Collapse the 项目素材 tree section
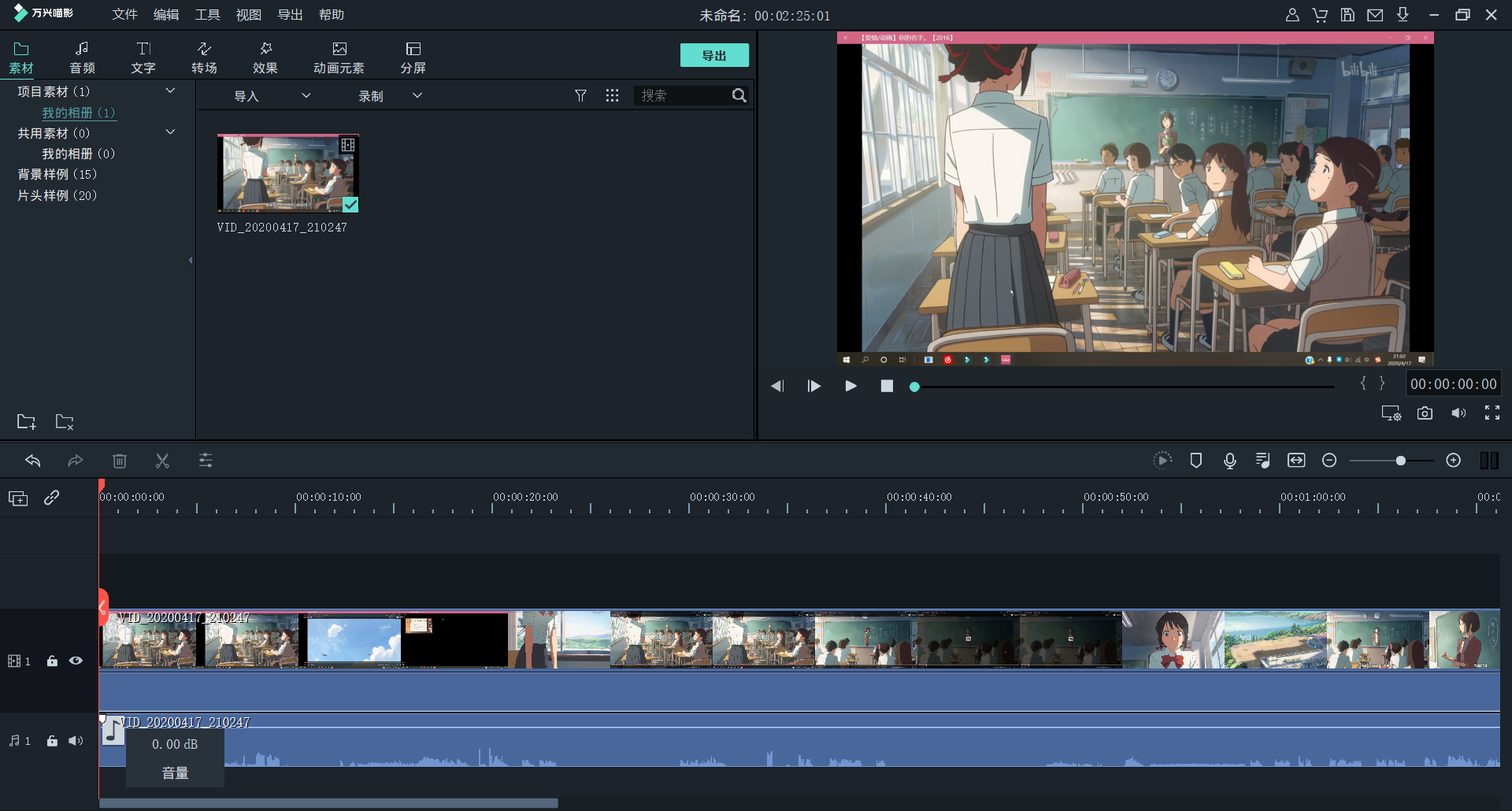The height and width of the screenshot is (811, 1512). 170,91
